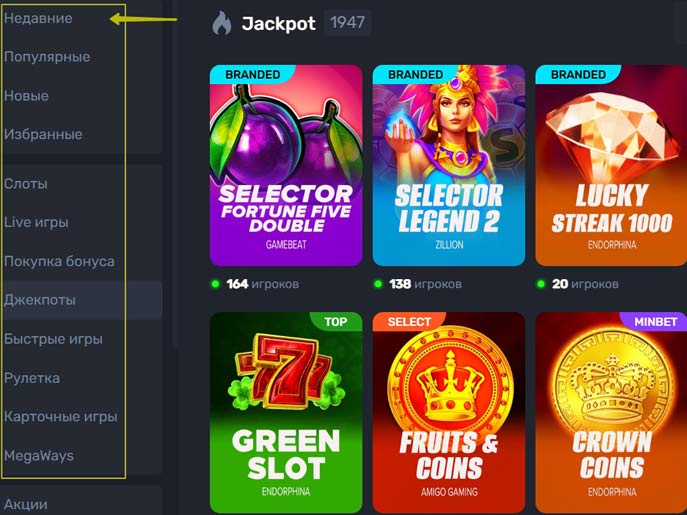This screenshot has height=515, width=687.
Task: Select the Слоты category
Action: pos(26,184)
